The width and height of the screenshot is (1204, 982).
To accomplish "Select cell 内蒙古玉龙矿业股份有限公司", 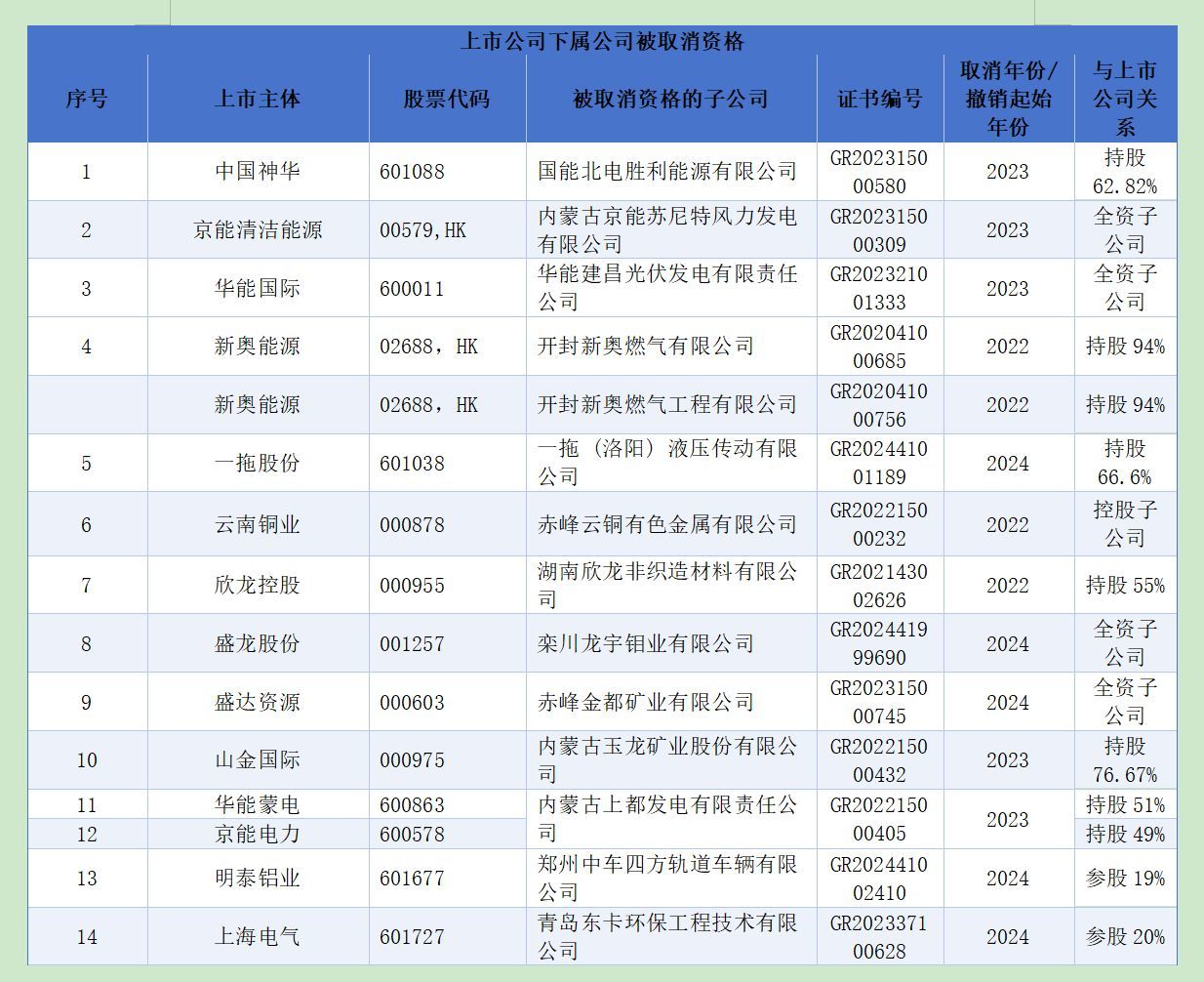I will 671,759.
